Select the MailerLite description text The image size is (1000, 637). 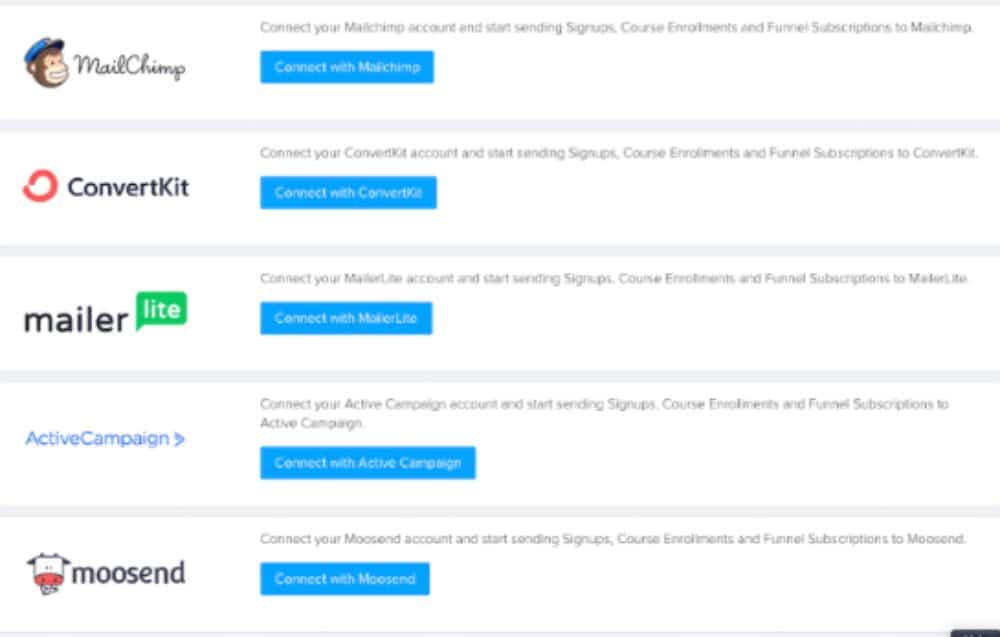coord(614,279)
